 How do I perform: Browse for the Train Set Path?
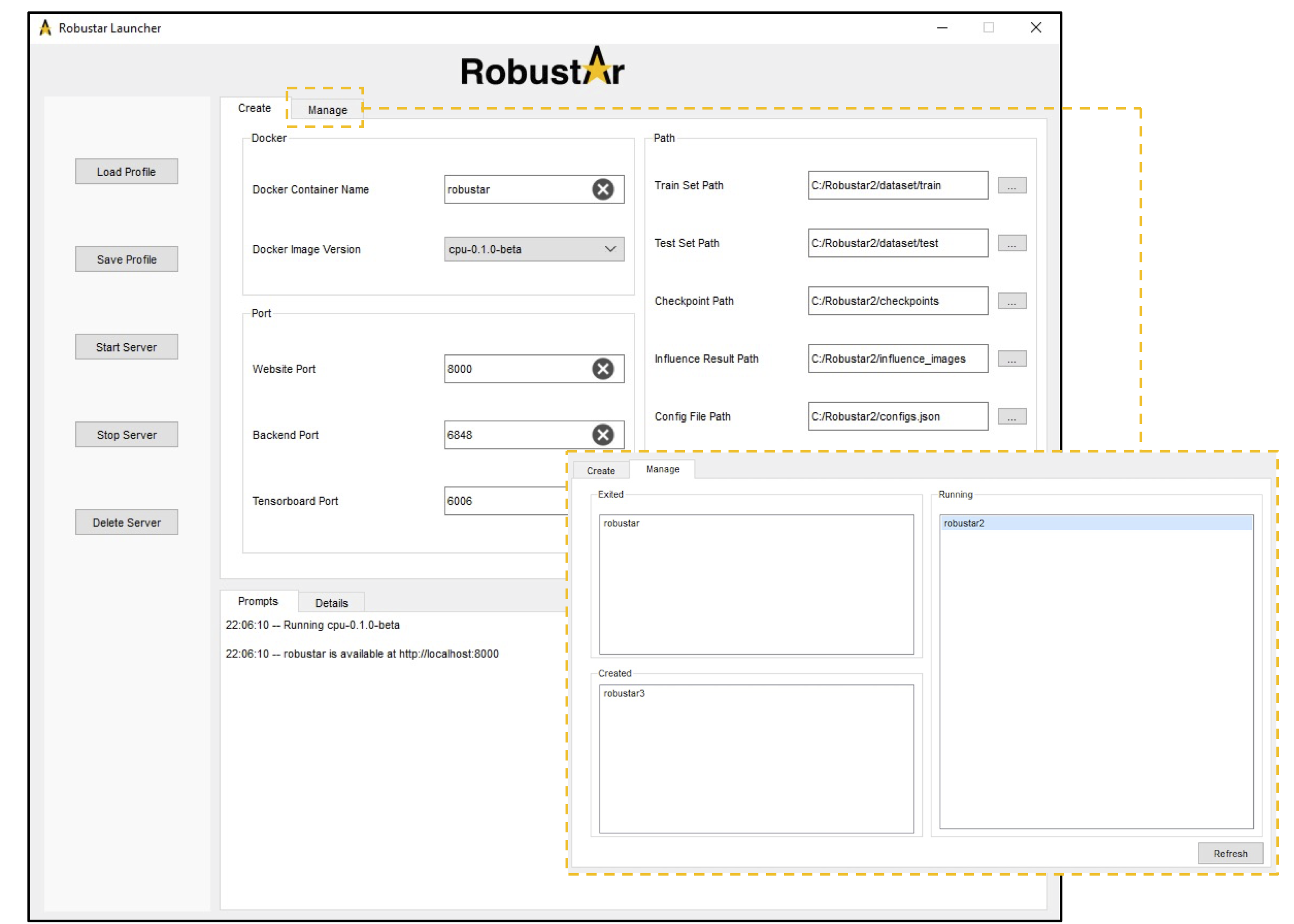pos(1012,186)
